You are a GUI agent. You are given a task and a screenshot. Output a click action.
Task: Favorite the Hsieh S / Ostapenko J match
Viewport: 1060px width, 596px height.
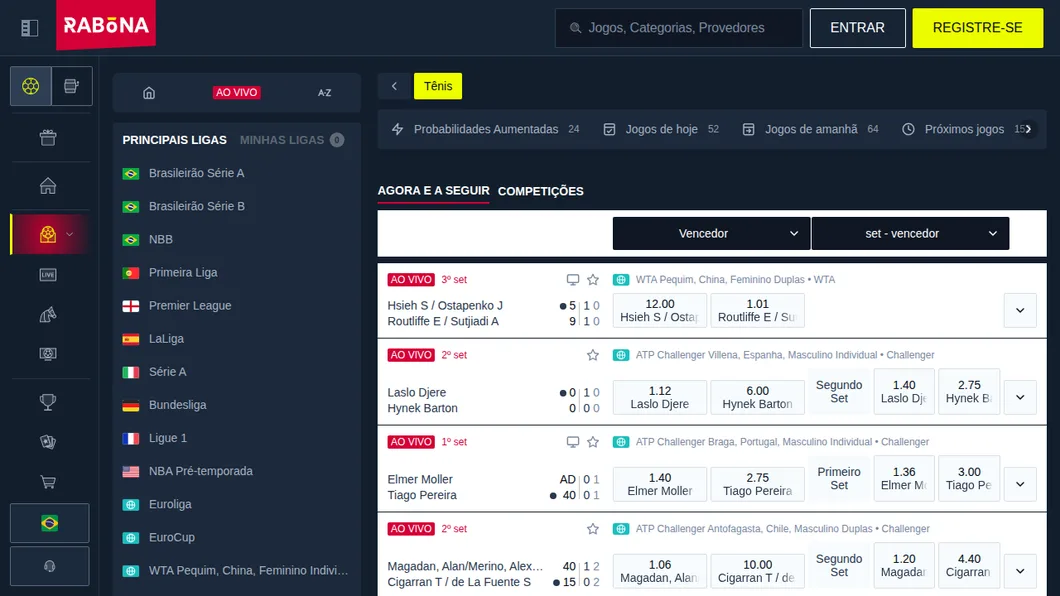coord(593,280)
